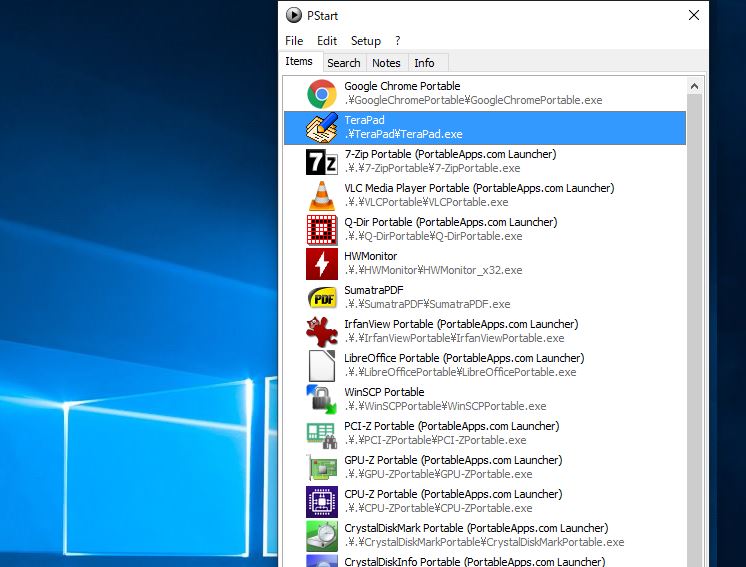
Task: Click the path ending VLCPortable.exe
Action: click(426, 202)
